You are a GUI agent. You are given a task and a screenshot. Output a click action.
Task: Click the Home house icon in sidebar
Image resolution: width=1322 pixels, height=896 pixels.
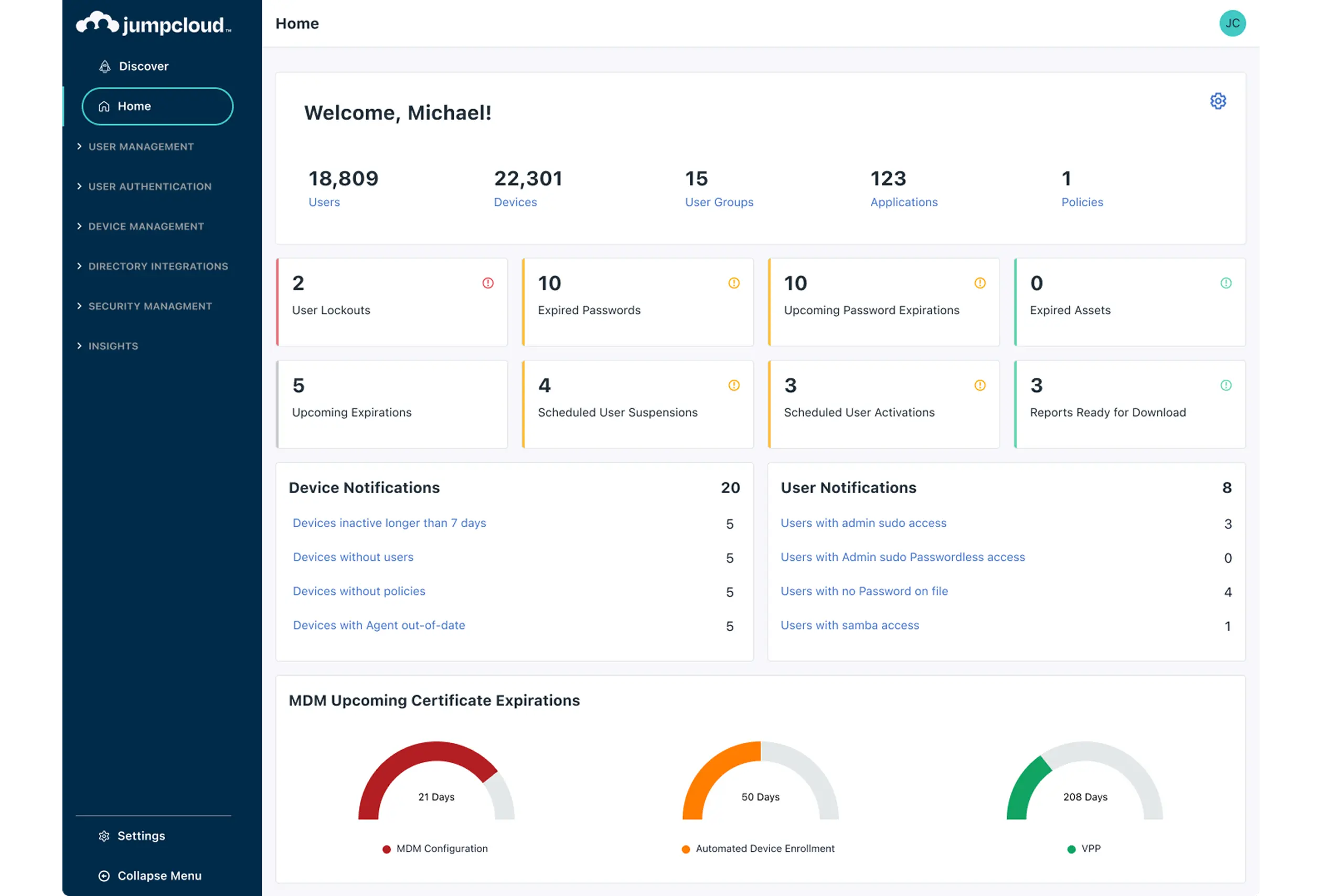coord(104,106)
